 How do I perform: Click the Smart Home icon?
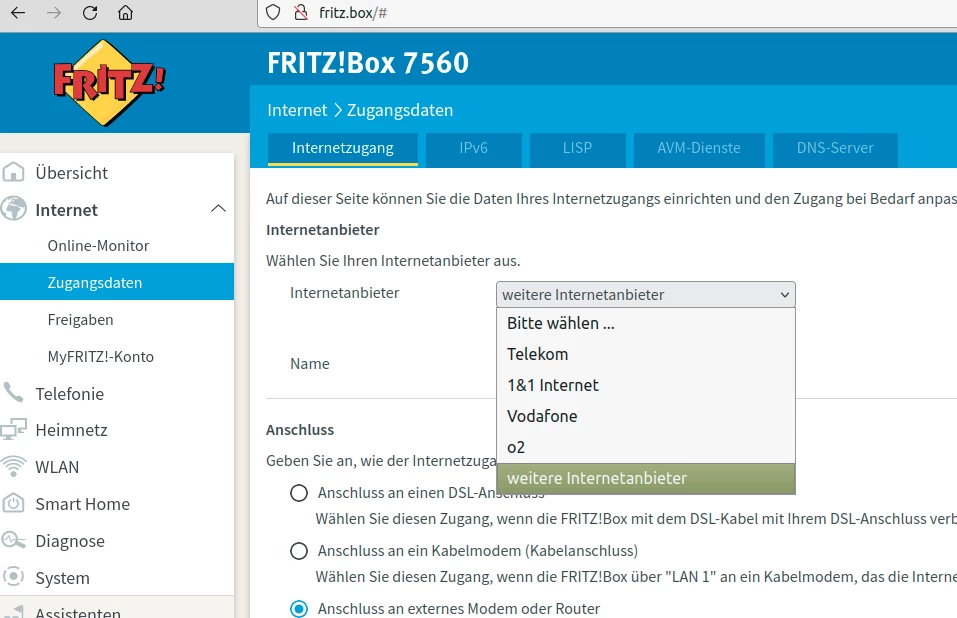tap(13, 504)
